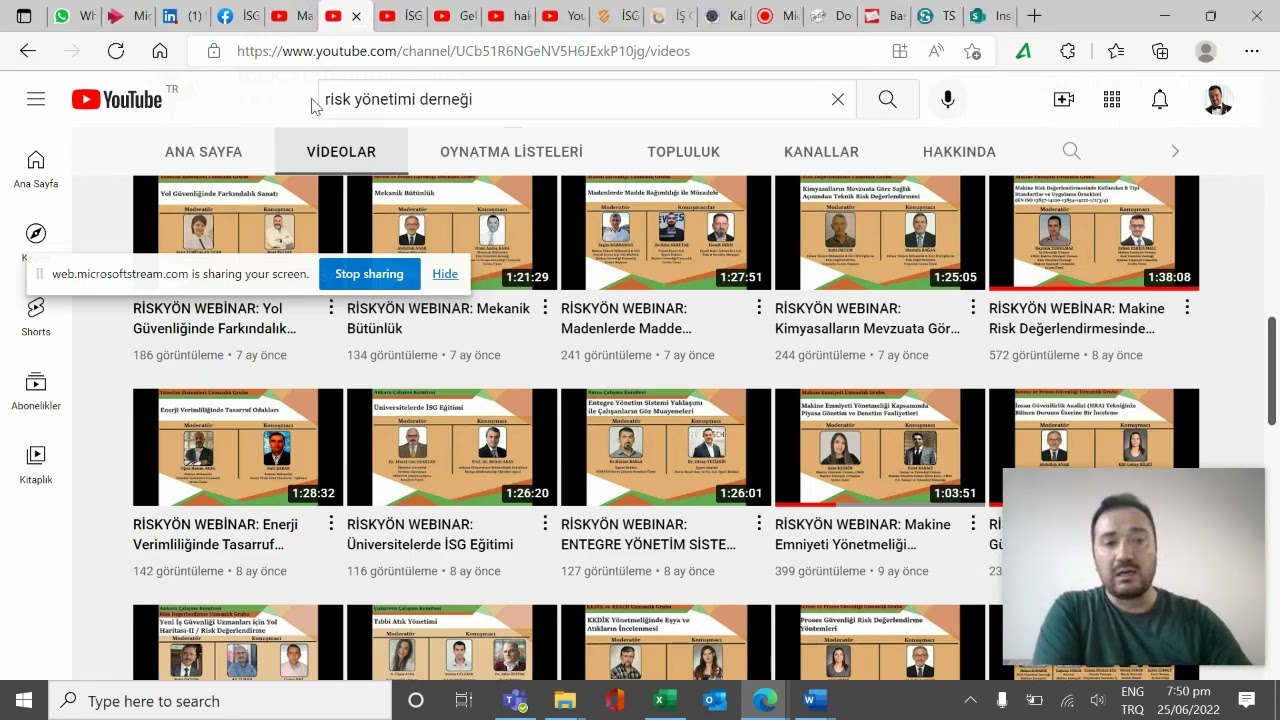Screen dimensions: 1280x720
Task: Start voice search with the microphone
Action: click(x=948, y=99)
